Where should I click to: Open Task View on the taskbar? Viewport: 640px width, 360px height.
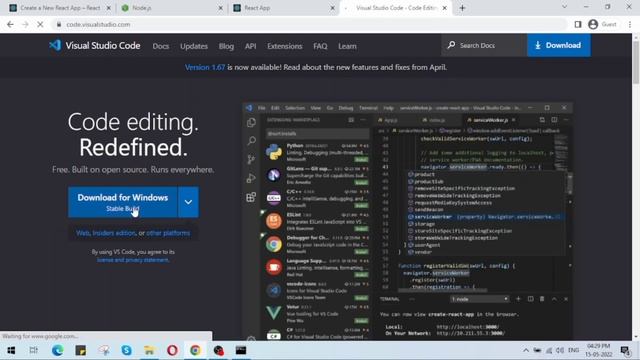pyautogui.click(x=33, y=350)
